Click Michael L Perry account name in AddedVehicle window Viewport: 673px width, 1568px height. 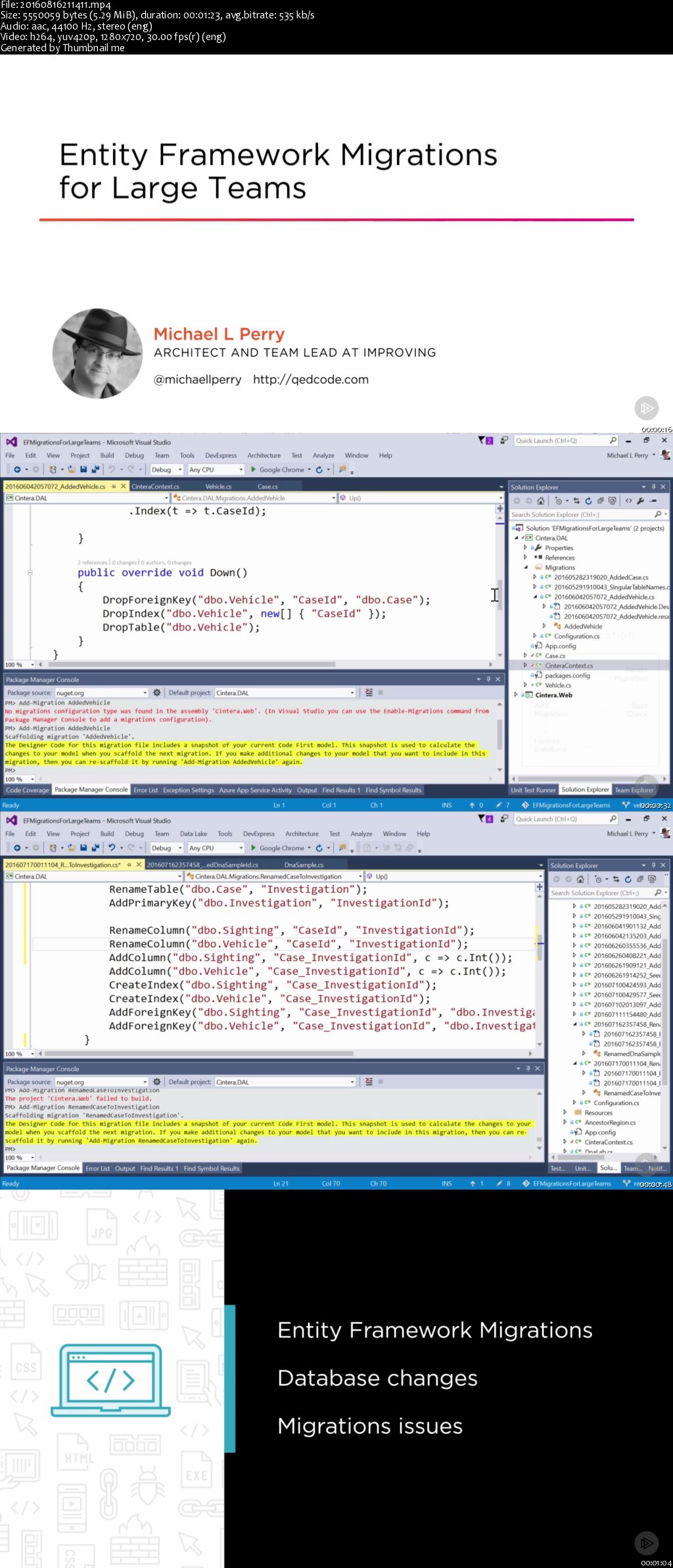(x=628, y=455)
